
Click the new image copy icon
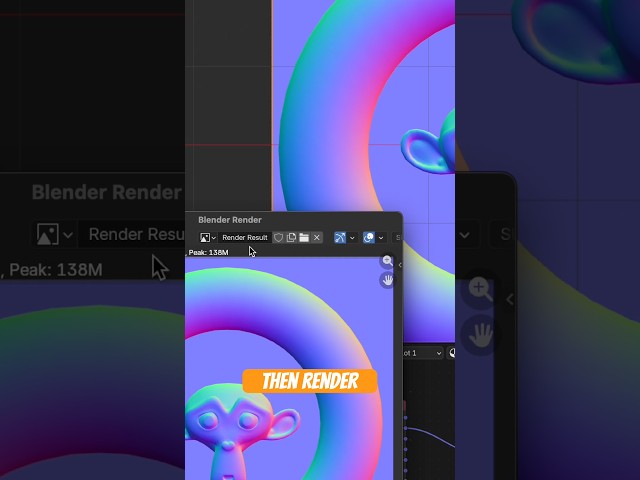tap(291, 238)
